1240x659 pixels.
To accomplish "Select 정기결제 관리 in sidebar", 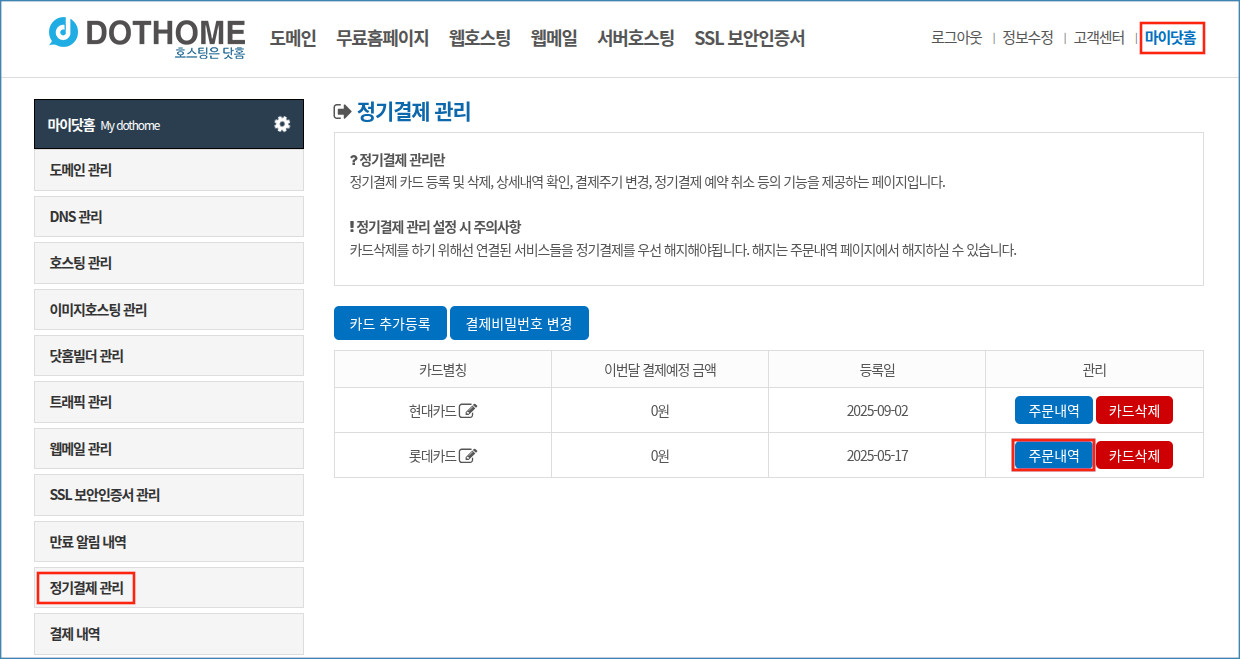I will pos(87,588).
